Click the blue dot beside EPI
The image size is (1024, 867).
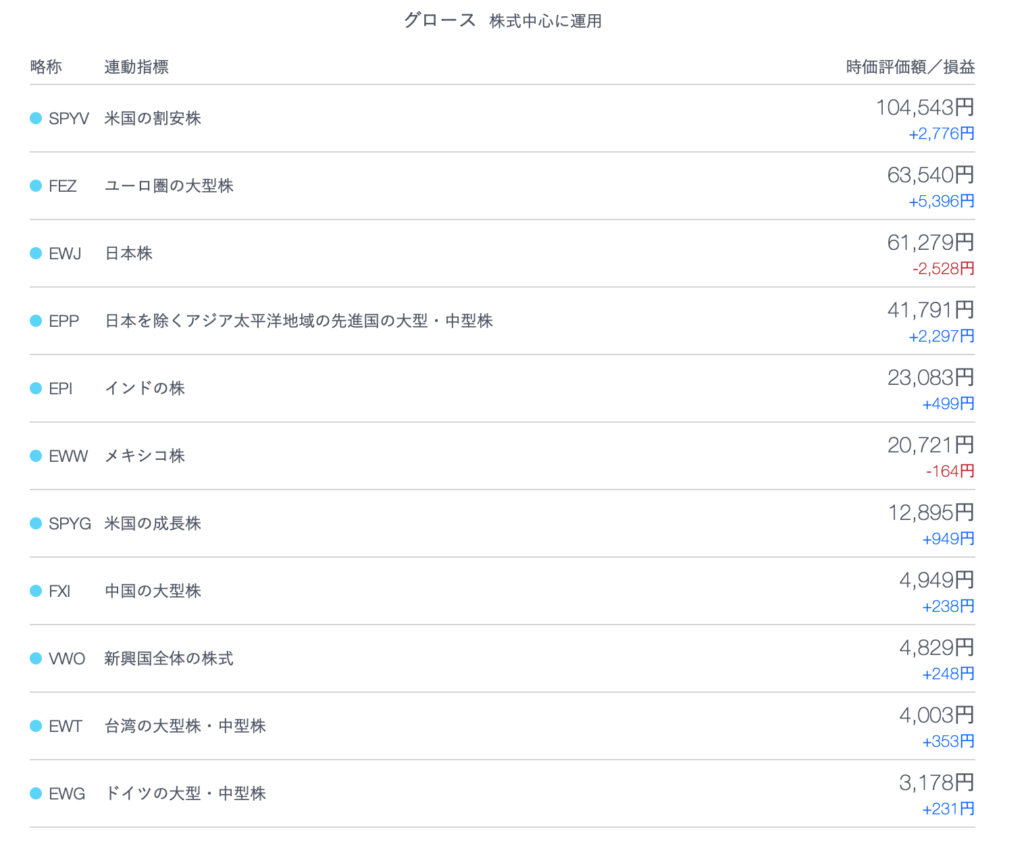pos(36,388)
